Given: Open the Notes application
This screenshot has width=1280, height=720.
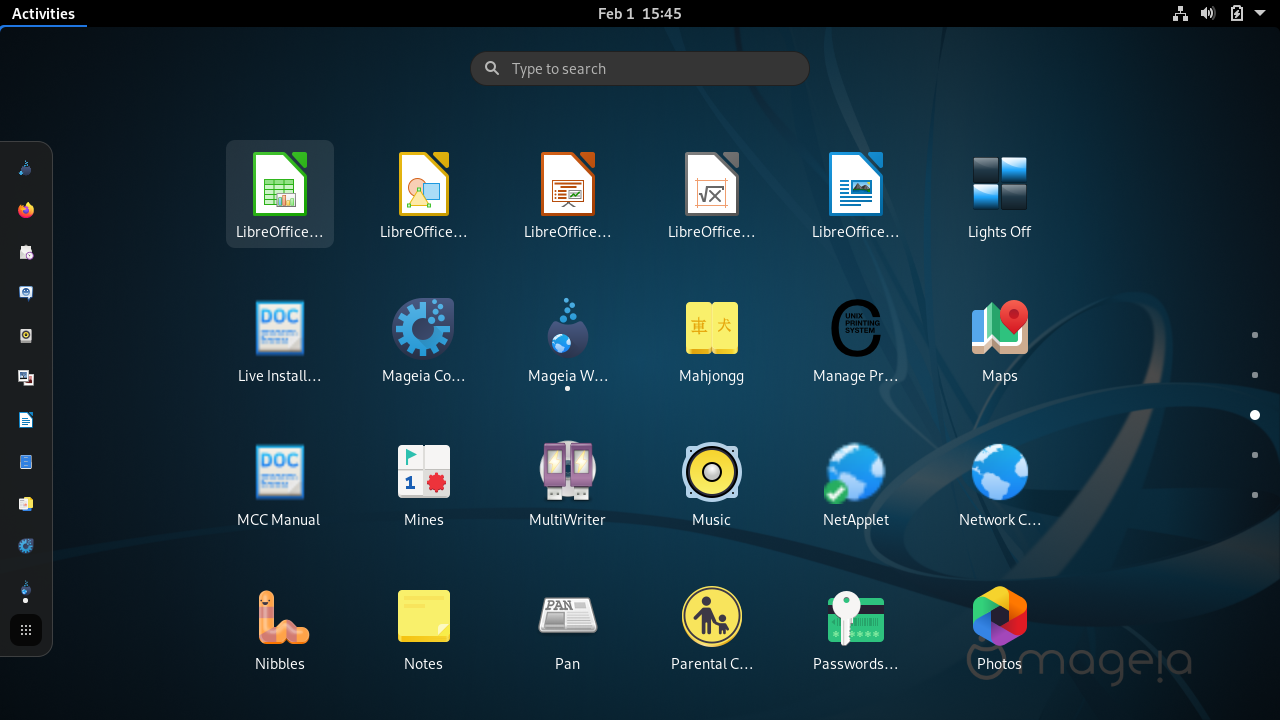Looking at the screenshot, I should point(424,626).
